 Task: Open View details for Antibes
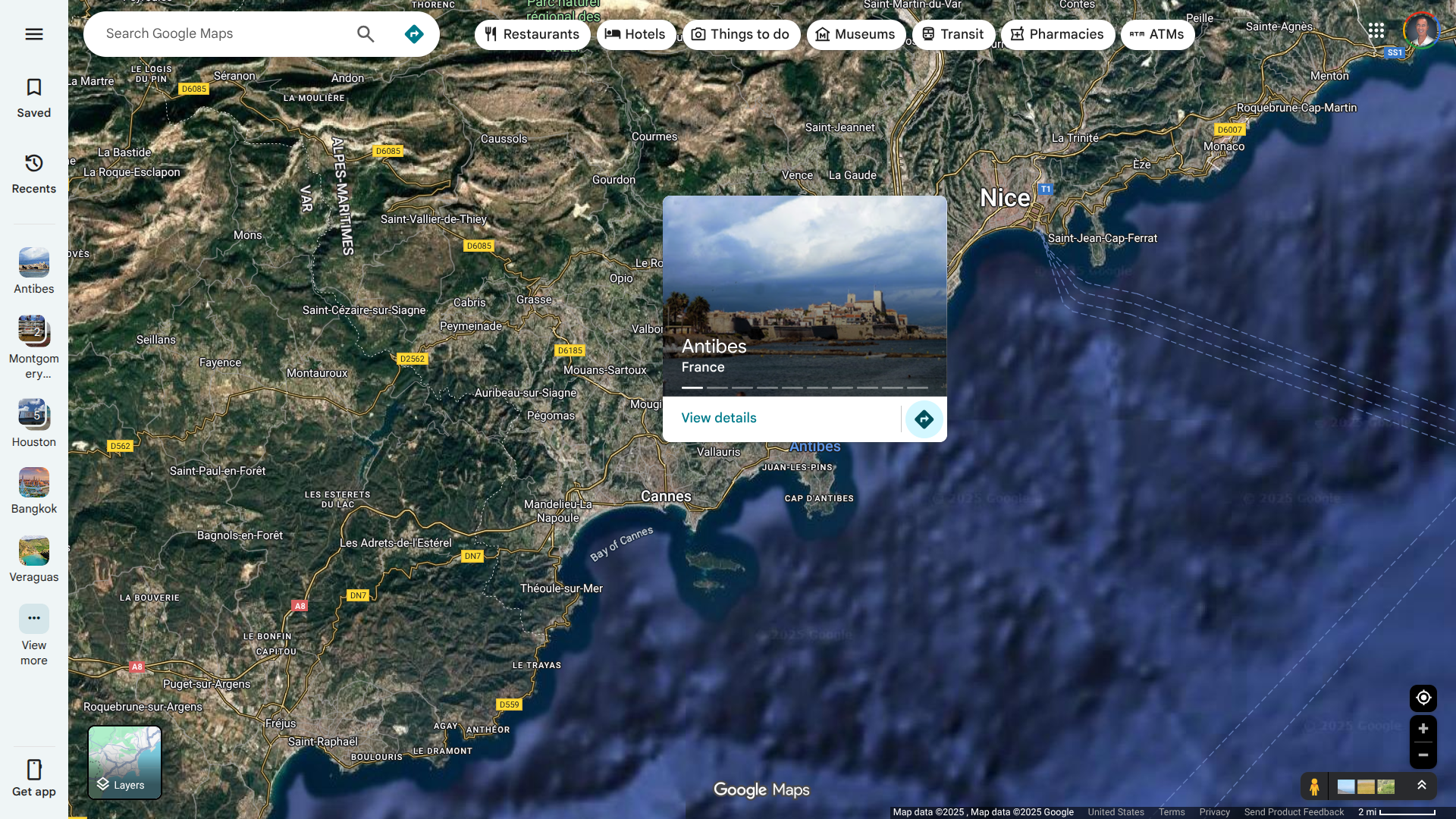coord(719,418)
